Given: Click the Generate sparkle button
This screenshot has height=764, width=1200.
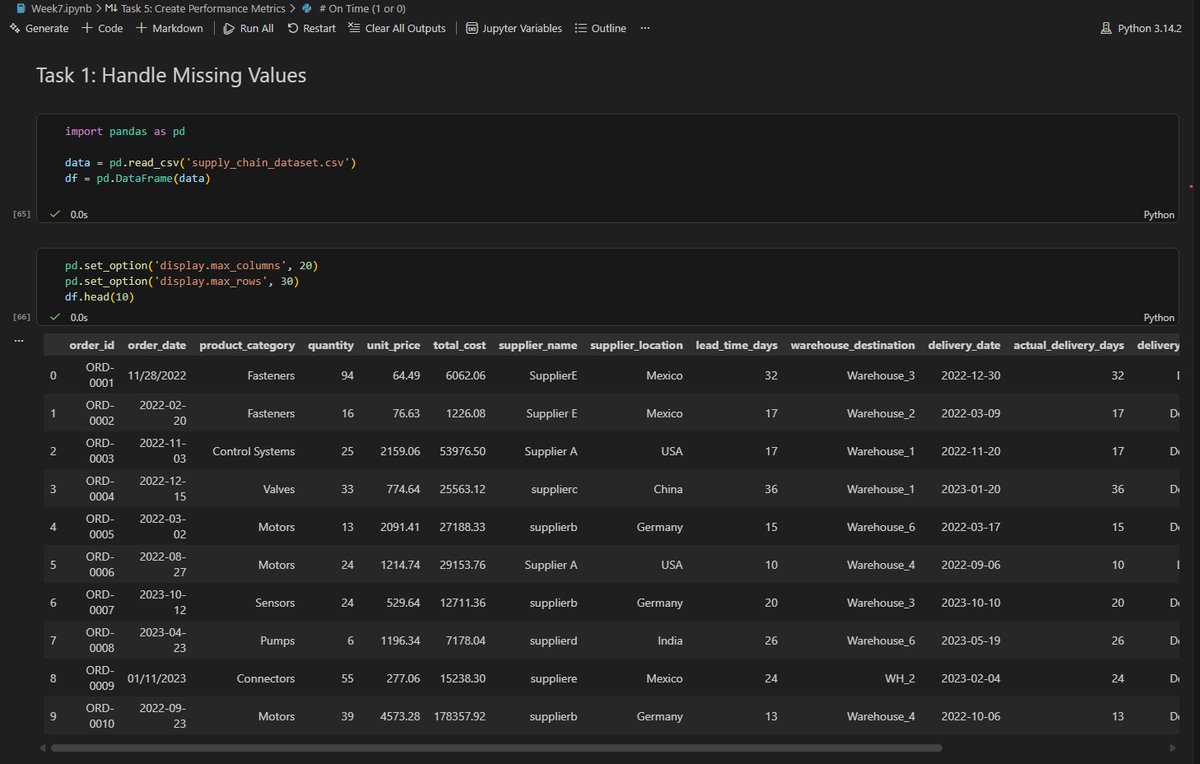Looking at the screenshot, I should click(39, 28).
